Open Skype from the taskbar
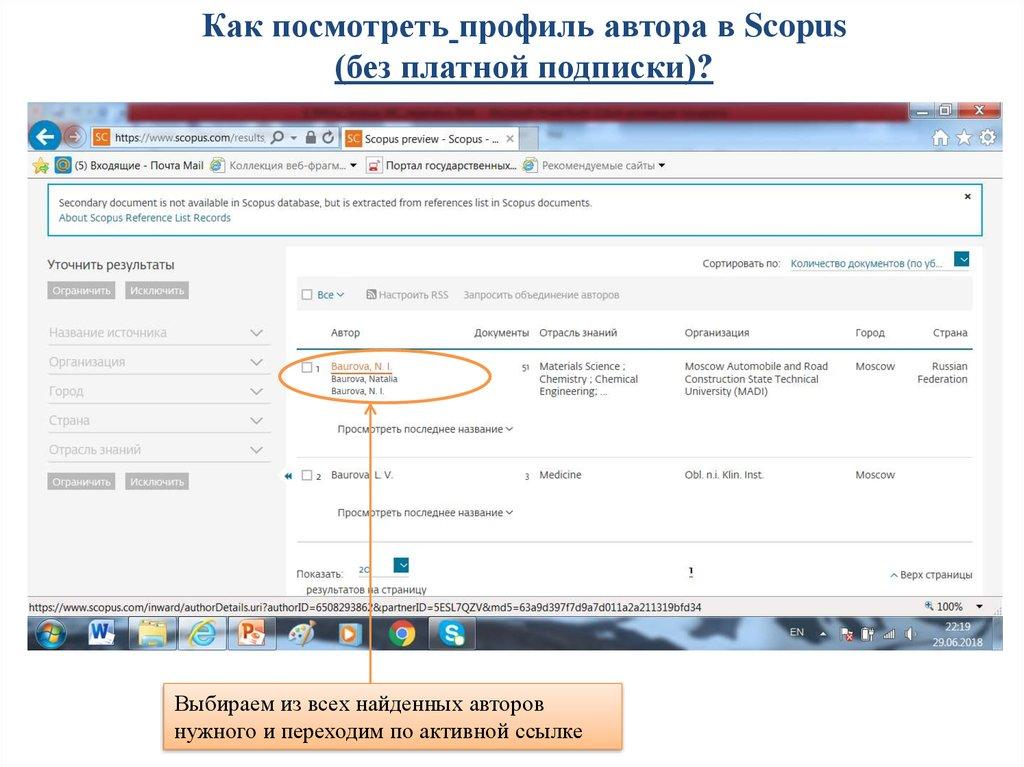Image resolution: width=1024 pixels, height=767 pixels. [452, 634]
